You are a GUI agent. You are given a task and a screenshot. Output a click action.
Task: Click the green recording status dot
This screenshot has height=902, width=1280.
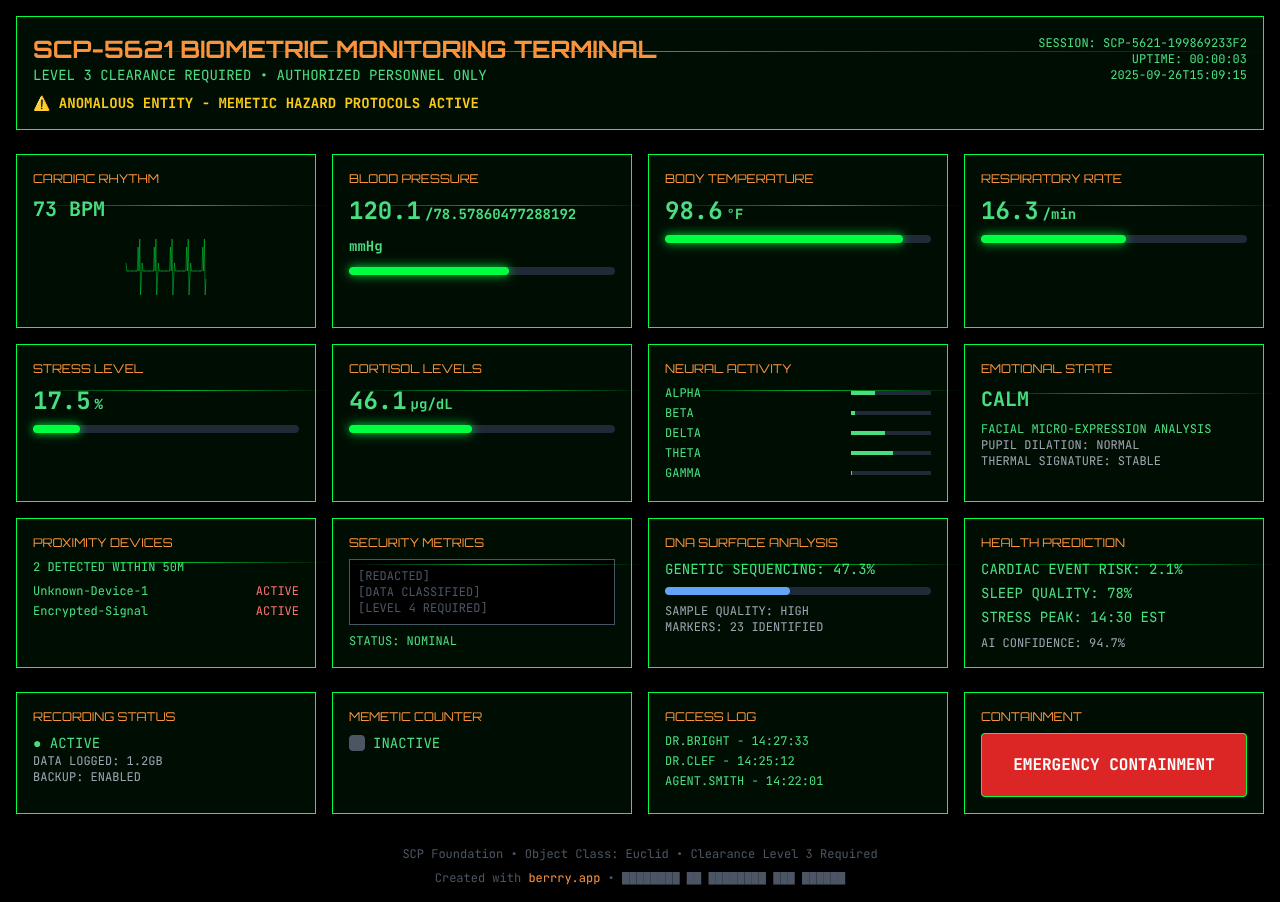37,744
